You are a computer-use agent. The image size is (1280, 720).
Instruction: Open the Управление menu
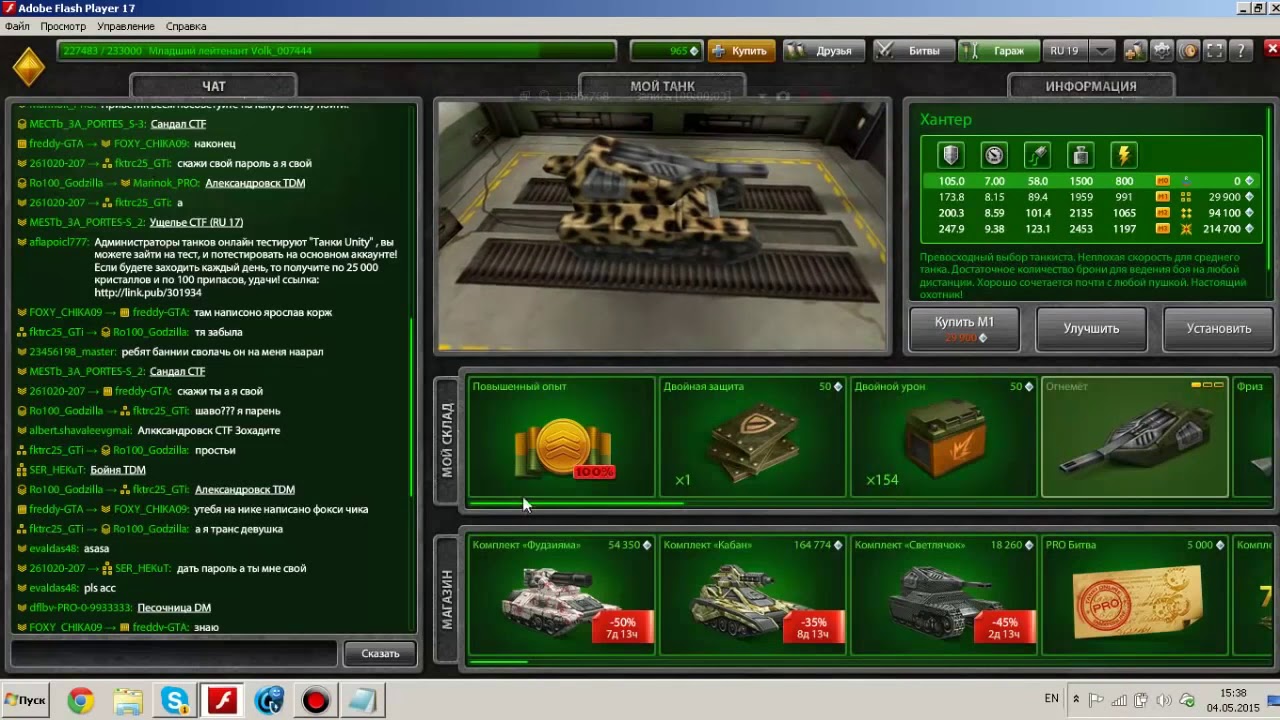125,26
